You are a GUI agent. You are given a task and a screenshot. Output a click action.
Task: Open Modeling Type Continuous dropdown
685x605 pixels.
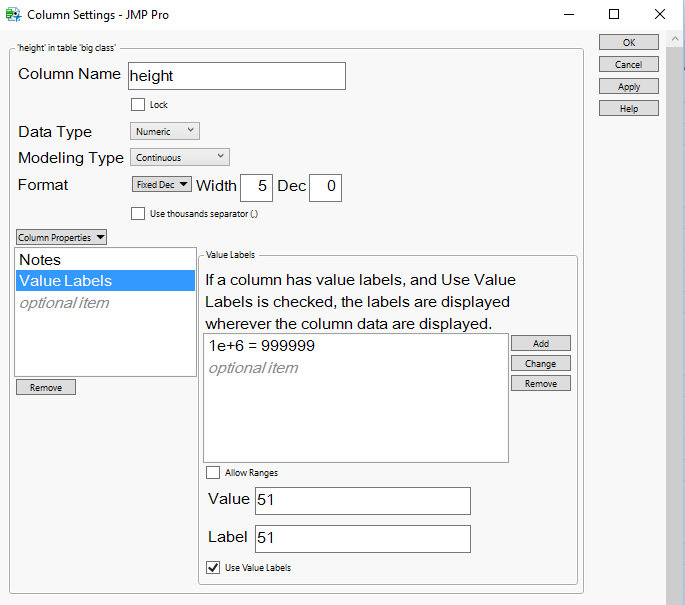[180, 157]
